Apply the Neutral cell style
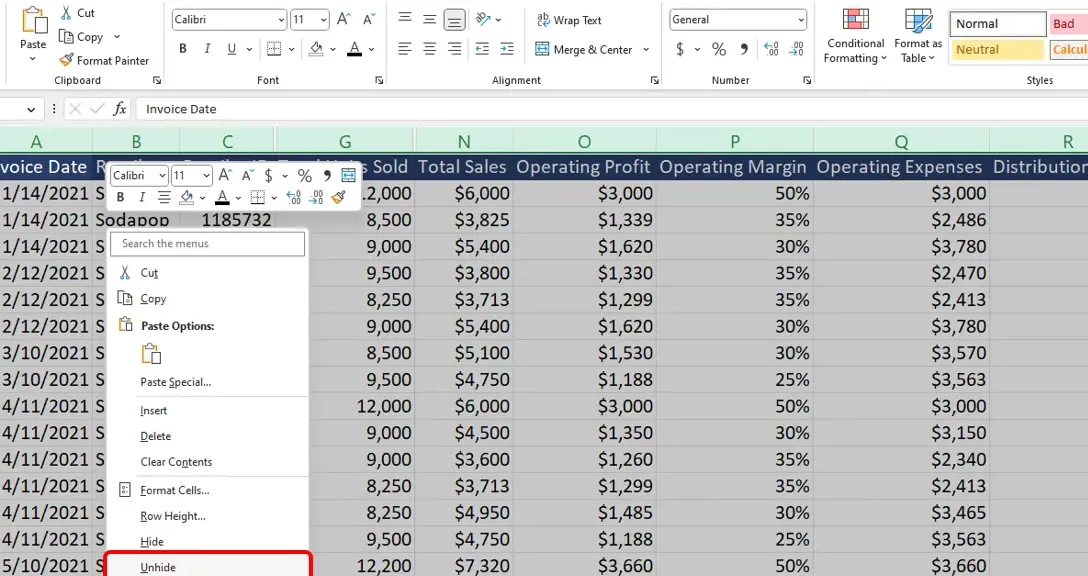Screen dimensions: 1088x576 [x=996, y=49]
